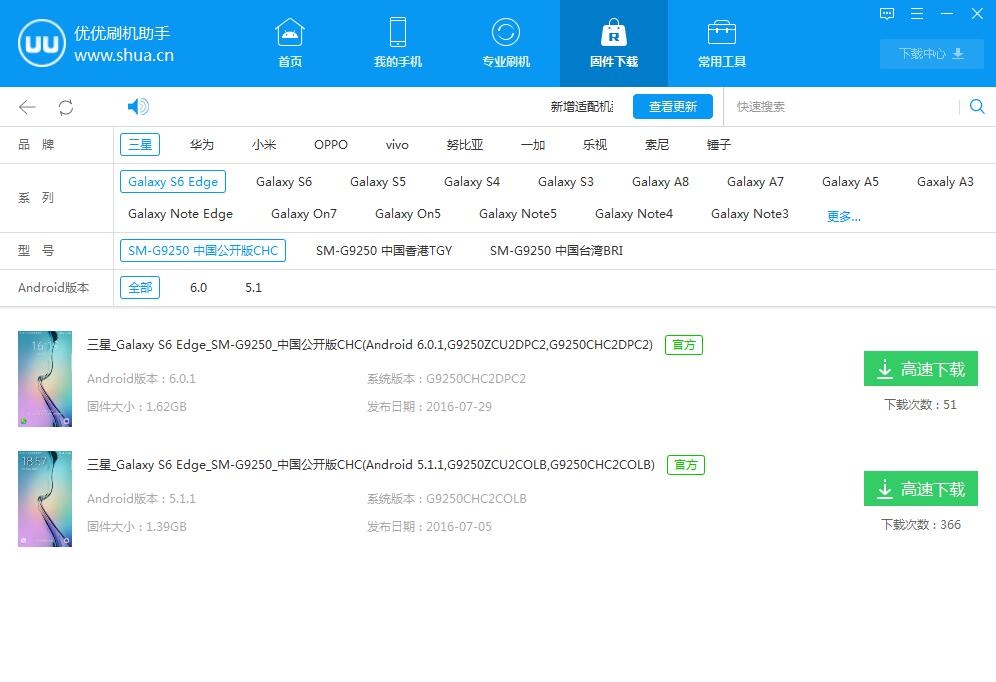Select the vivo brand filter
The height and width of the screenshot is (682, 996).
click(397, 145)
